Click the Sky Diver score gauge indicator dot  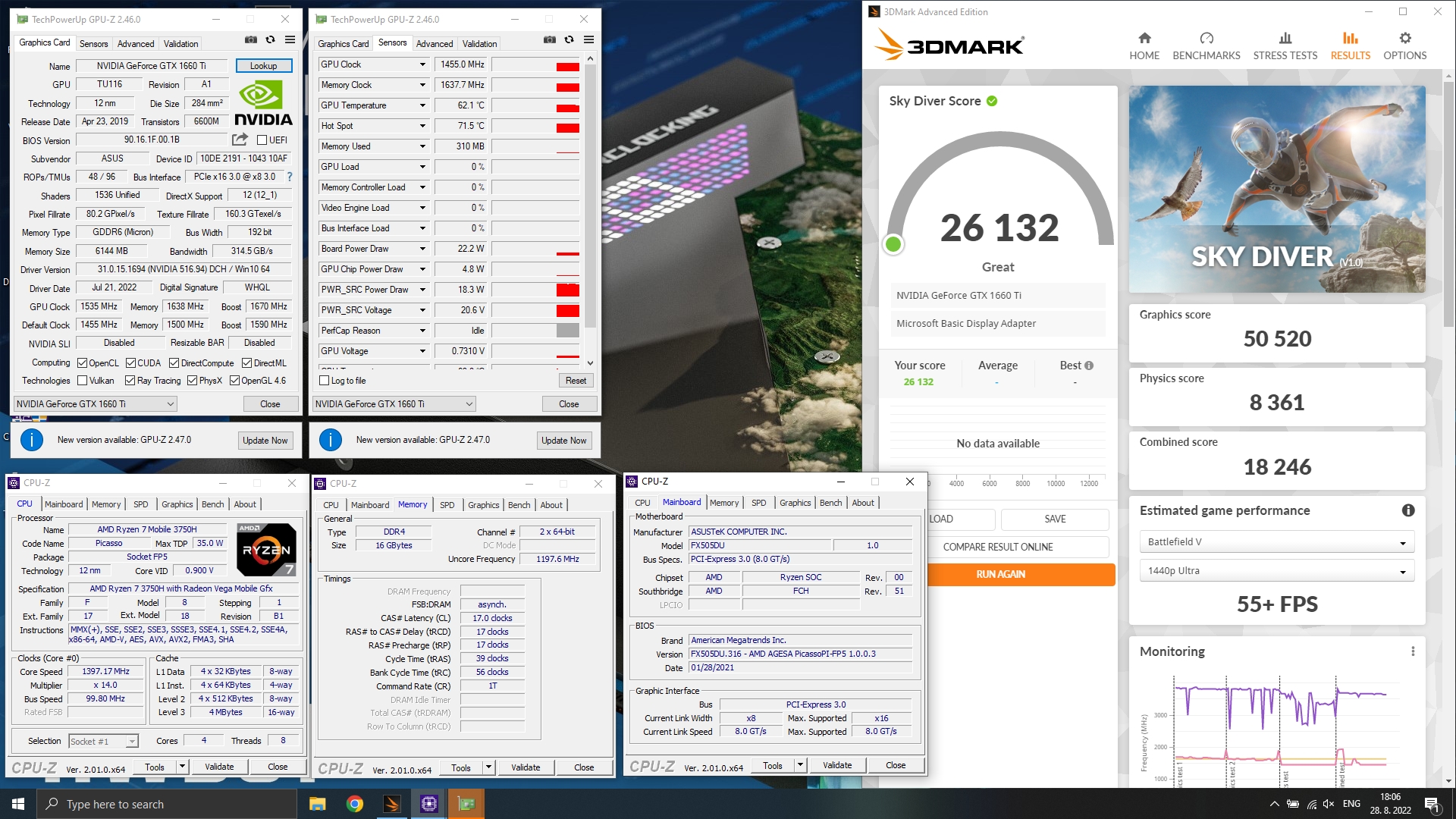[x=893, y=244]
